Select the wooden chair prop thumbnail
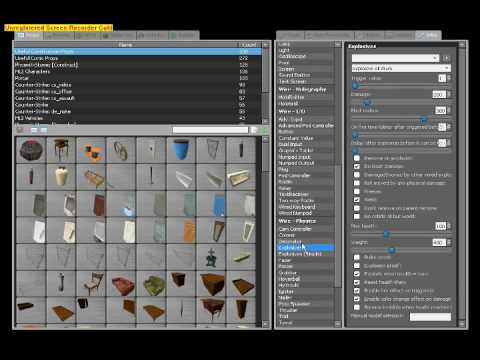This screenshot has height=360, width=480. (x=91, y=284)
